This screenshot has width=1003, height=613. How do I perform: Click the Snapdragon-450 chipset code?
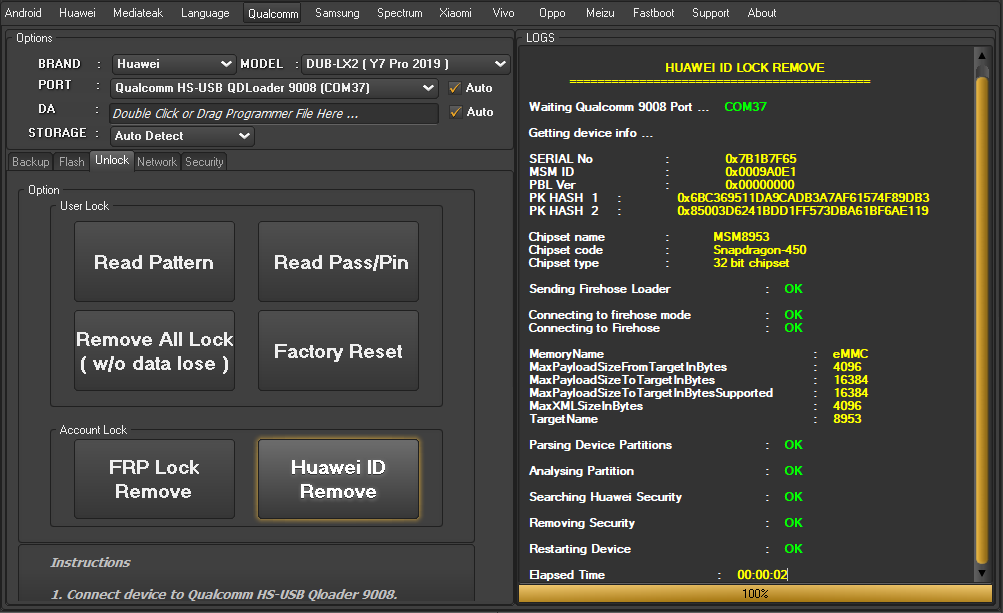[x=760, y=250]
